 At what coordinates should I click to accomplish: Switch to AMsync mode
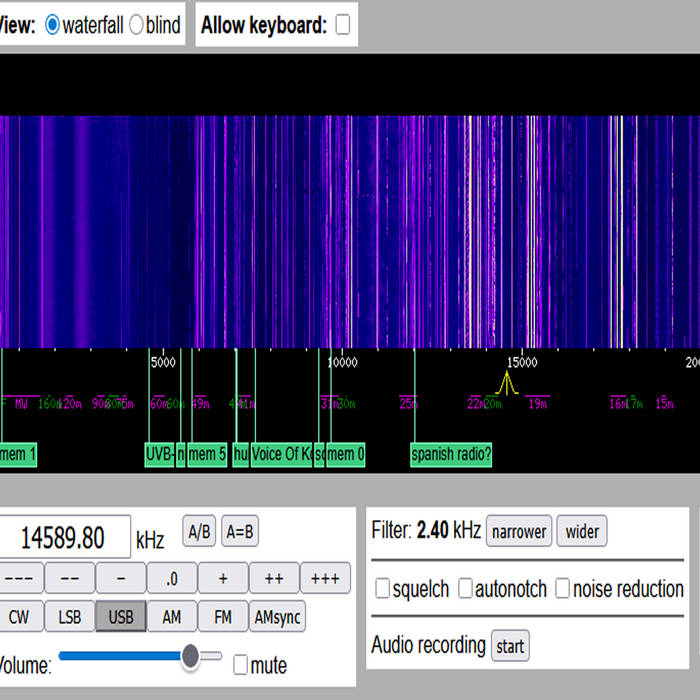click(x=277, y=617)
